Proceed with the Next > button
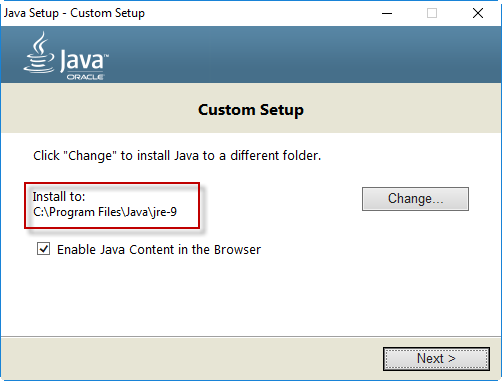The width and height of the screenshot is (502, 381). 436,359
